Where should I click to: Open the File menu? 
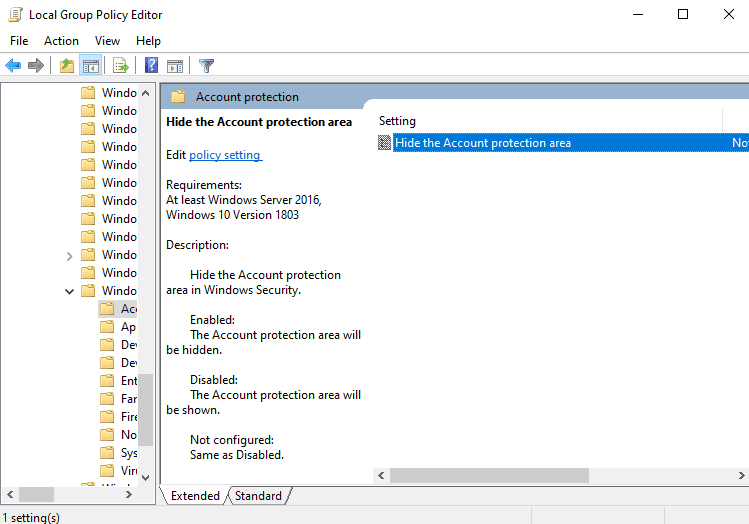(x=19, y=41)
